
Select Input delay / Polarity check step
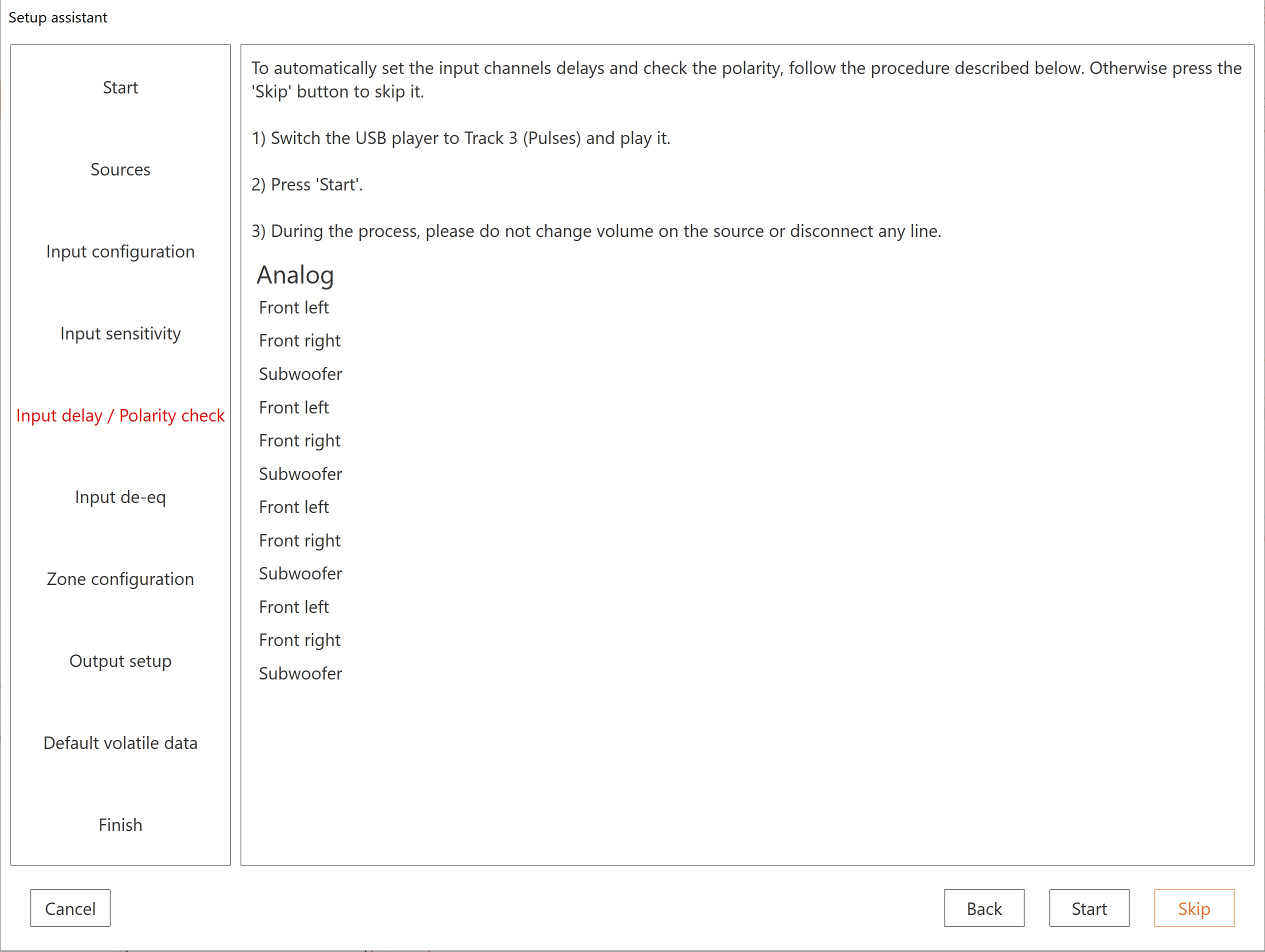click(120, 415)
